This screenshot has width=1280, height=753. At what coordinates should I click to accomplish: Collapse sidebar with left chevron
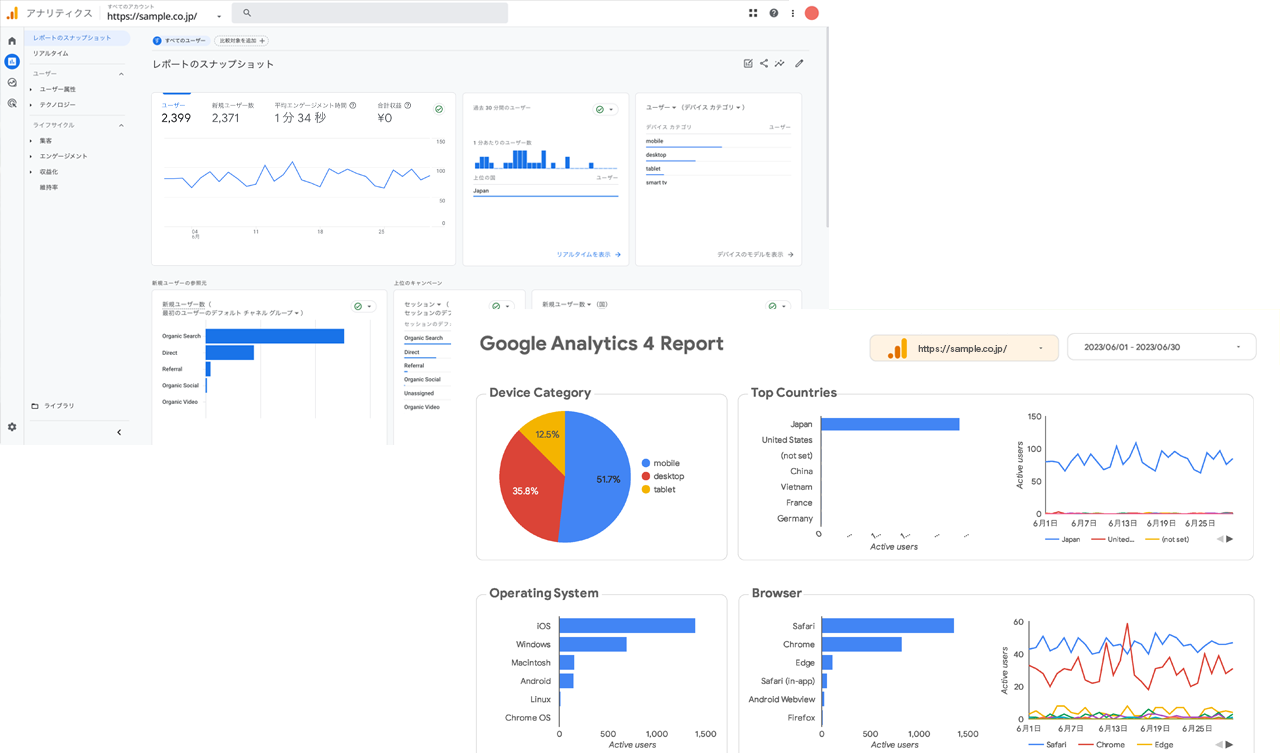point(119,432)
